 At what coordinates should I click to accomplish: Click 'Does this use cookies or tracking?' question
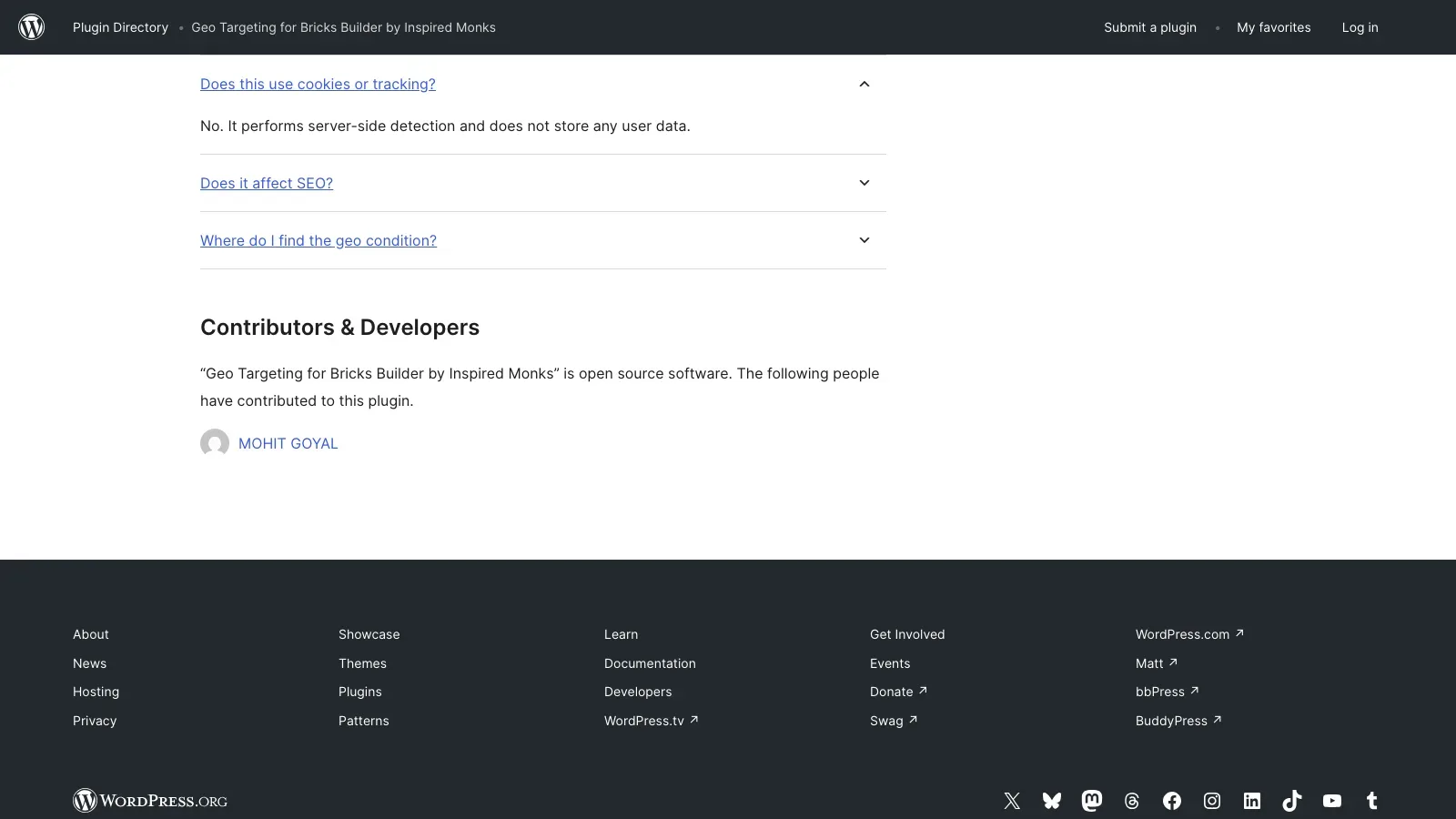click(x=318, y=84)
